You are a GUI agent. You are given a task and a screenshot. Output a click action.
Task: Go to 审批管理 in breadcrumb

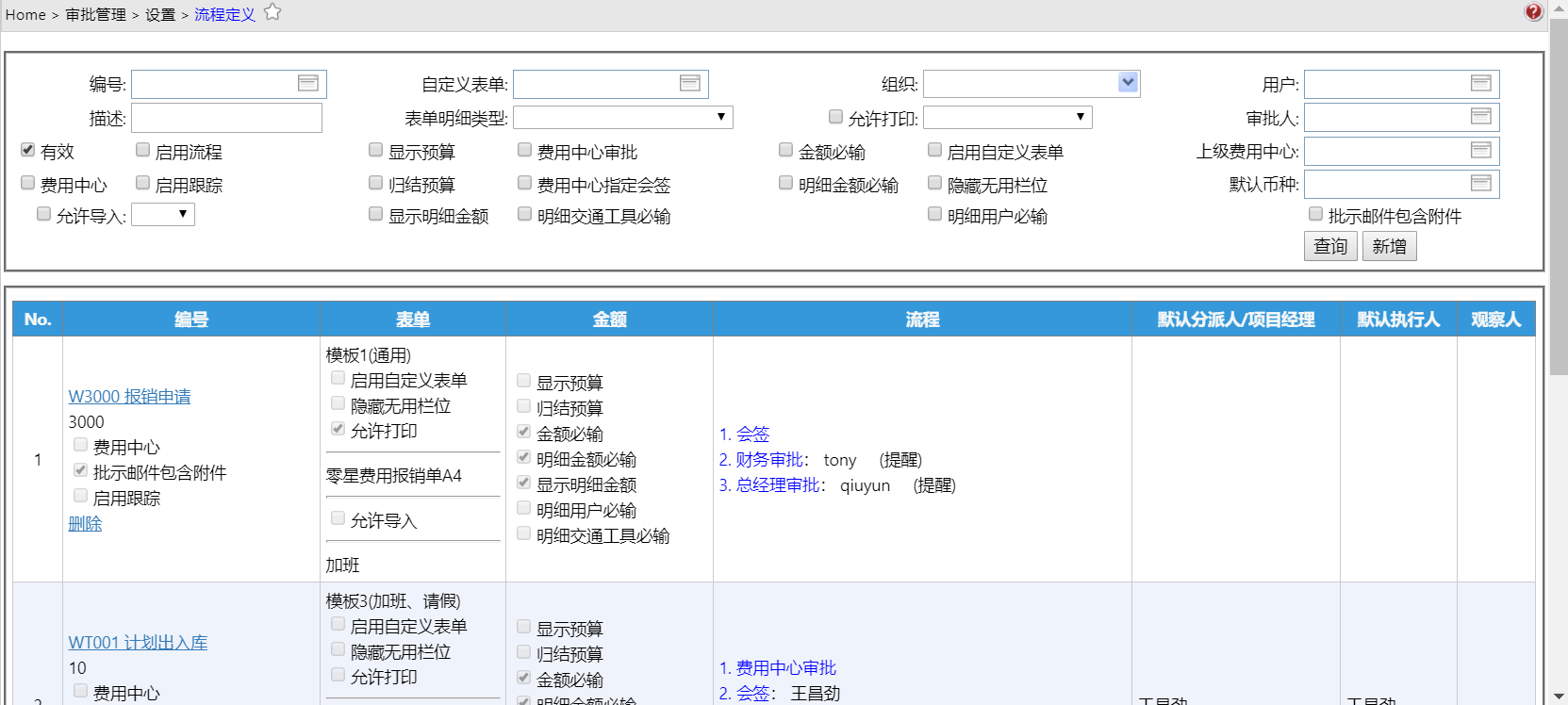click(95, 15)
